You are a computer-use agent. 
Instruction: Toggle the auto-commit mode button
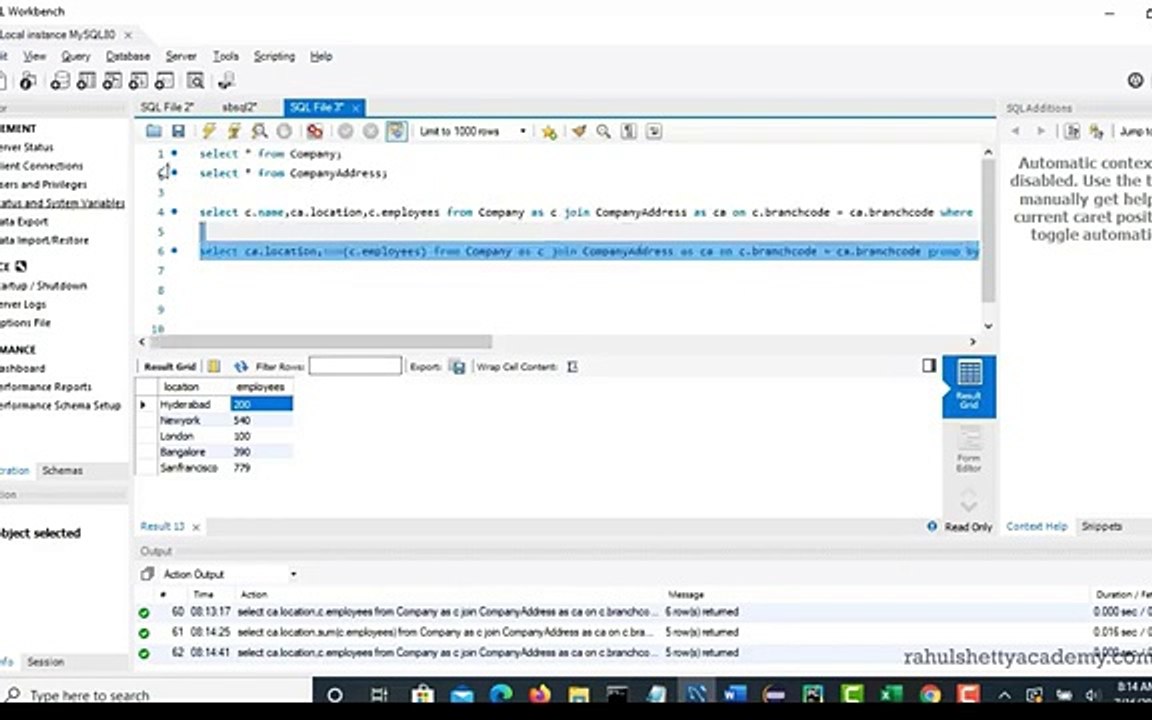click(x=397, y=132)
